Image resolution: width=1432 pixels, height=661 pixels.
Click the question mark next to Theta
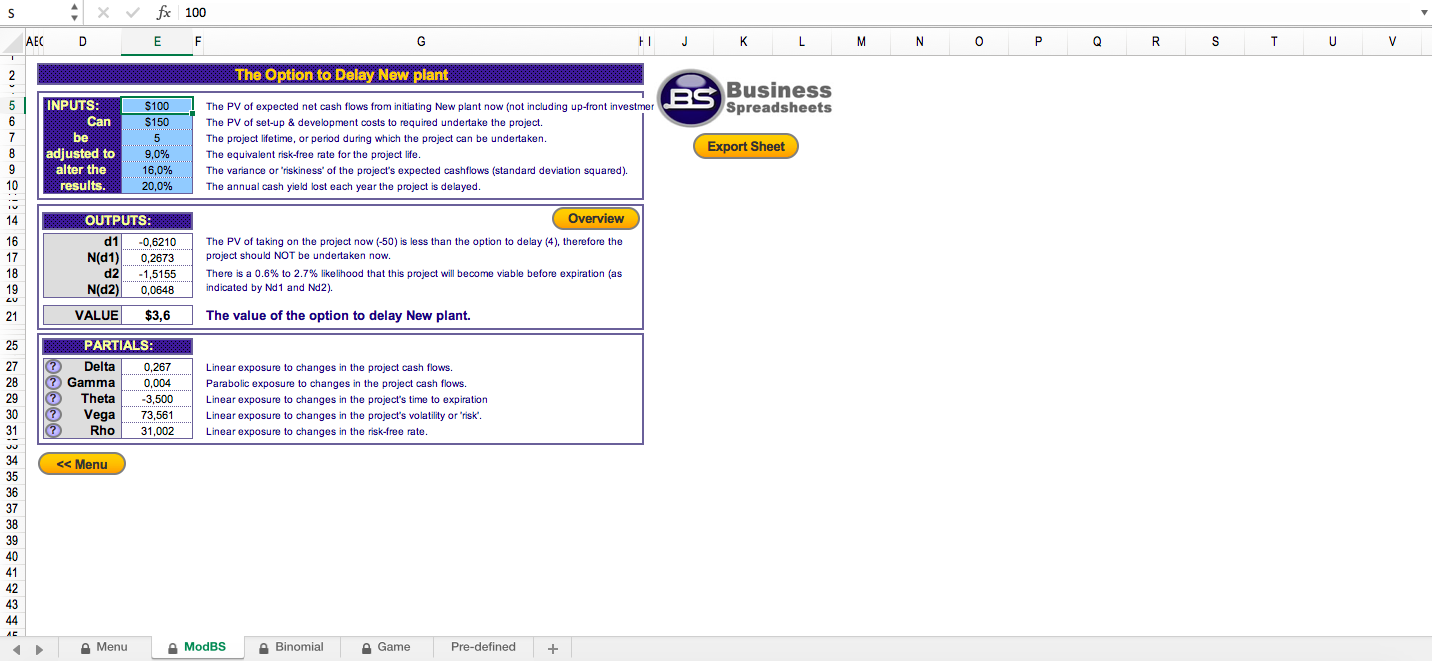pos(54,399)
